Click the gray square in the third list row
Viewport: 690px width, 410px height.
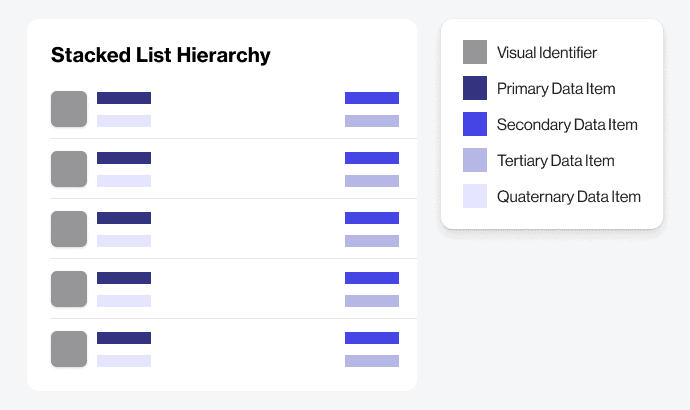69,229
